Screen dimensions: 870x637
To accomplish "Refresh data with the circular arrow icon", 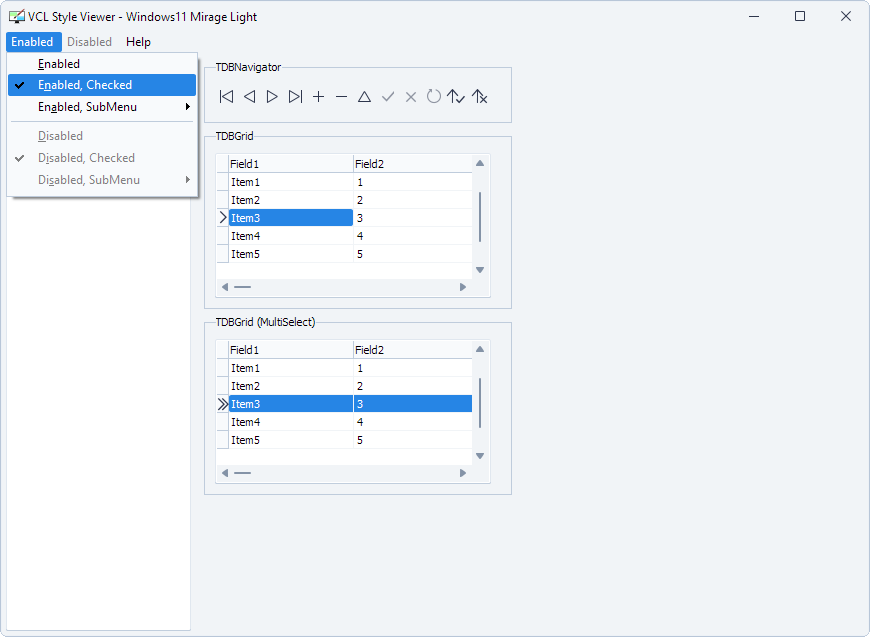I will click(433, 97).
